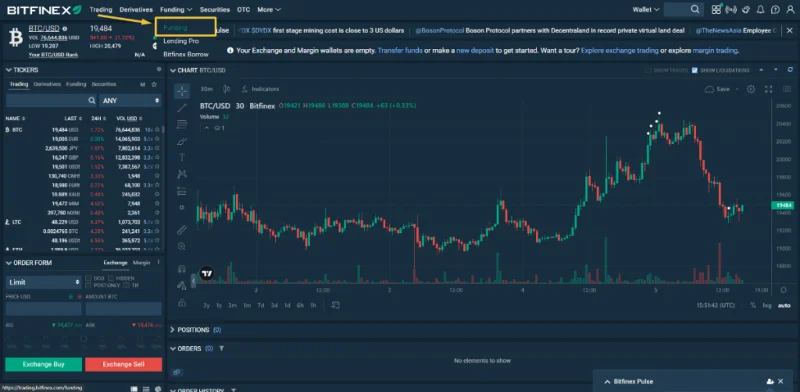The height and width of the screenshot is (392, 800).
Task: Enable the Post-Only order option
Action: pos(88,285)
